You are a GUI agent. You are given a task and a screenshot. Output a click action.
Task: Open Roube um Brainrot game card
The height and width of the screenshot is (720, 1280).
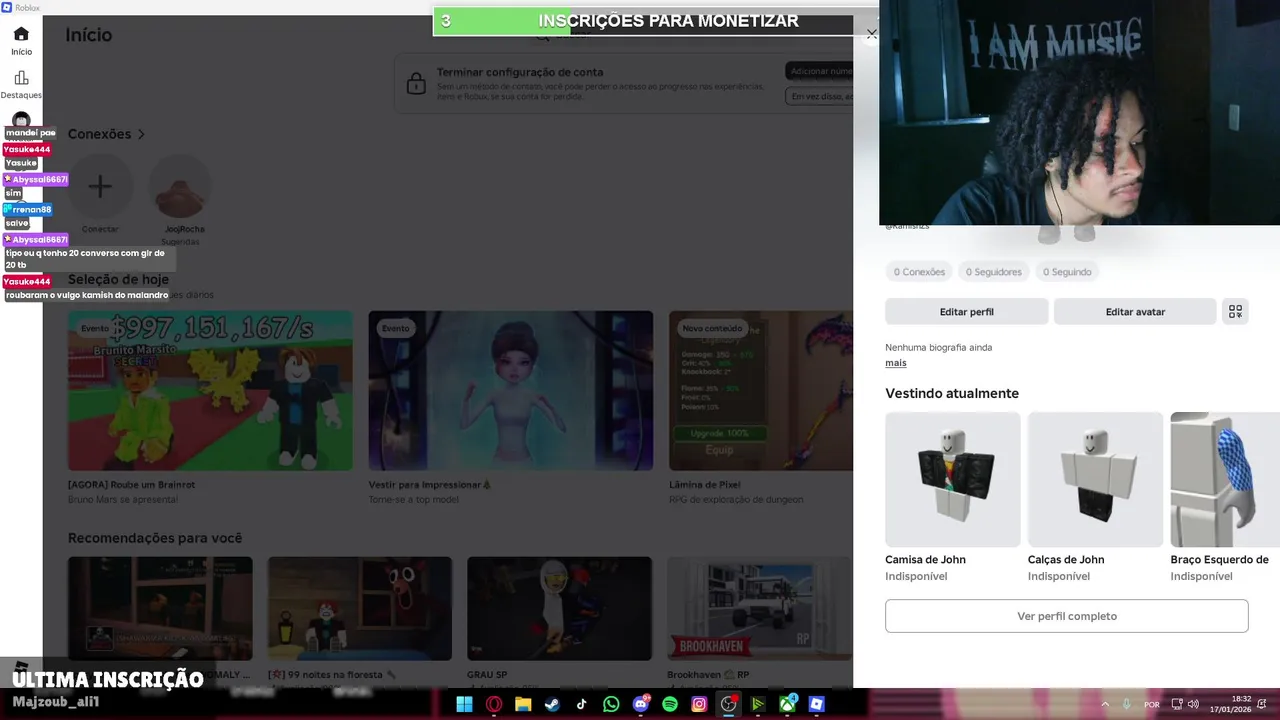[x=210, y=391]
